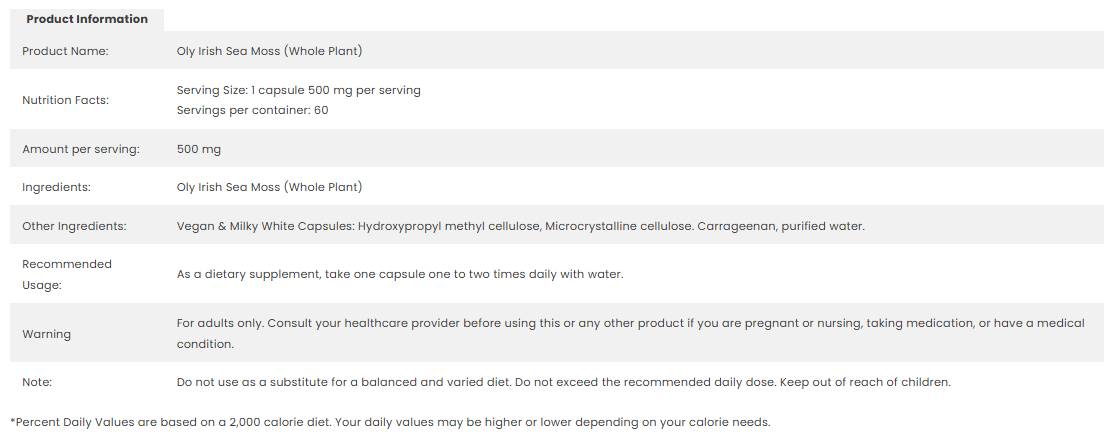This screenshot has width=1104, height=443.
Task: Click the 'Do not use as a substitute' note
Action: click(x=563, y=382)
